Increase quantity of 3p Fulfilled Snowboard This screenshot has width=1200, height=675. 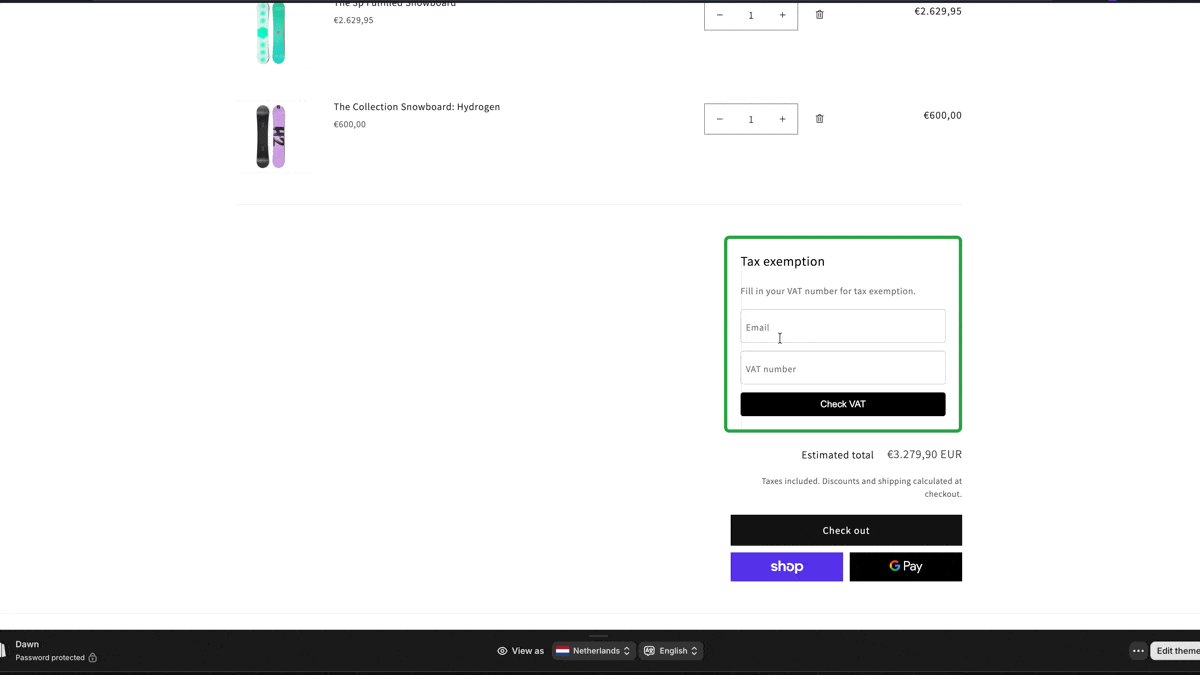point(782,15)
